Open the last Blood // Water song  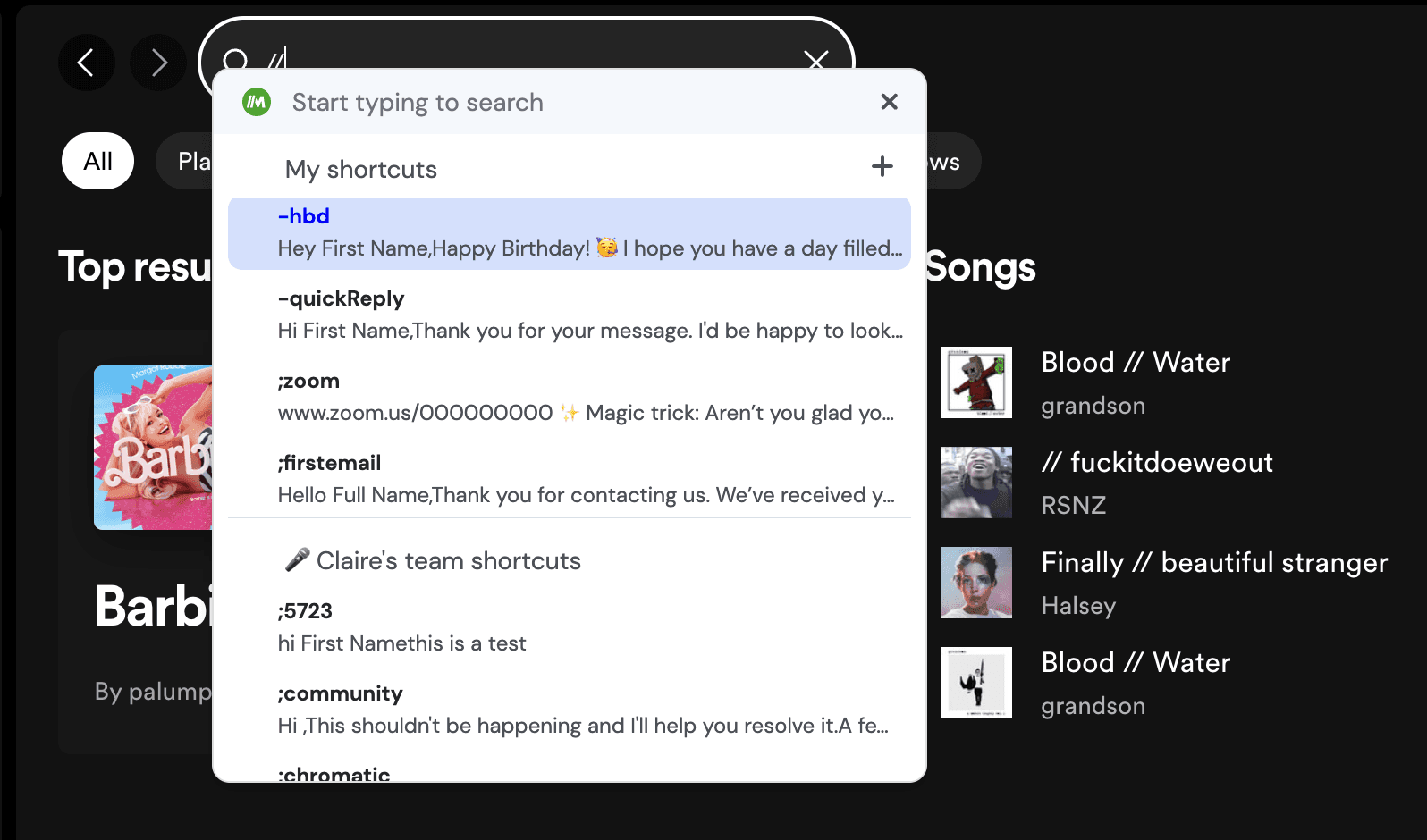coord(1136,662)
